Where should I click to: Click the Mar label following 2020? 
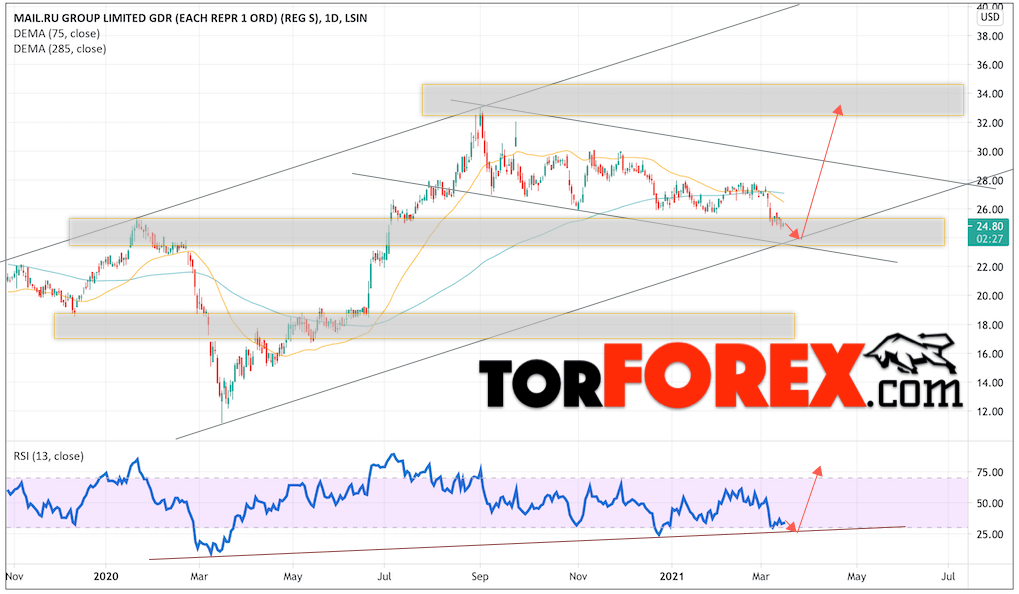[x=199, y=576]
